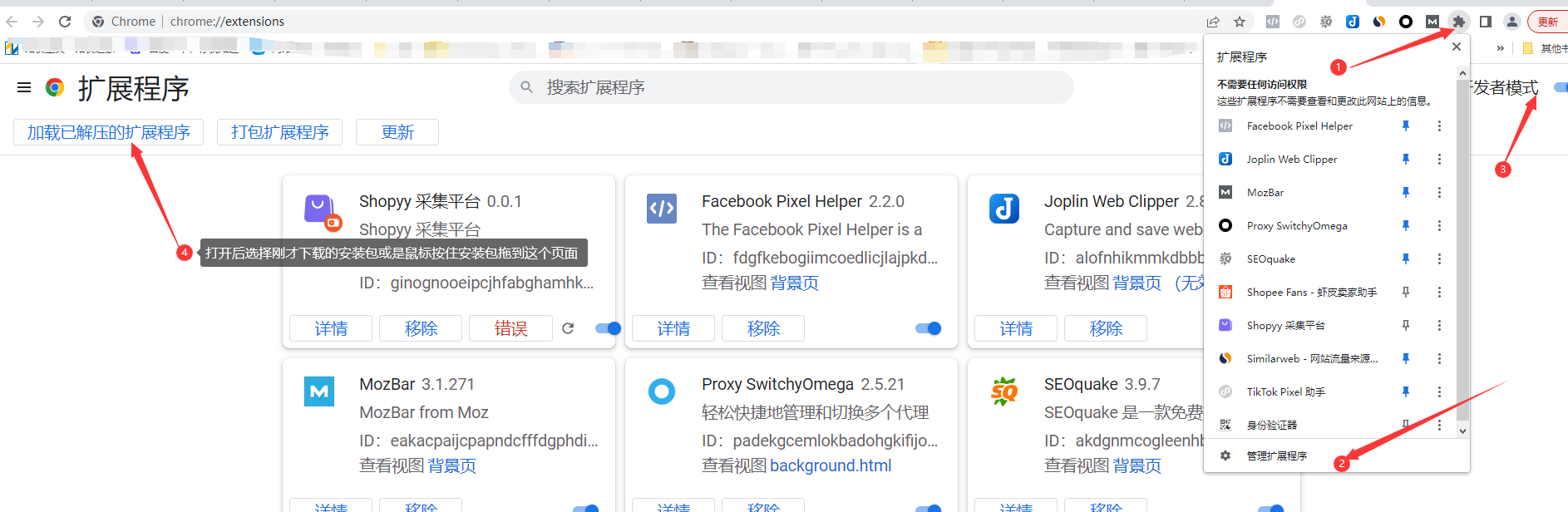Select Similarweb in the extensions list
This screenshot has height=512, width=1568.
tap(1311, 359)
